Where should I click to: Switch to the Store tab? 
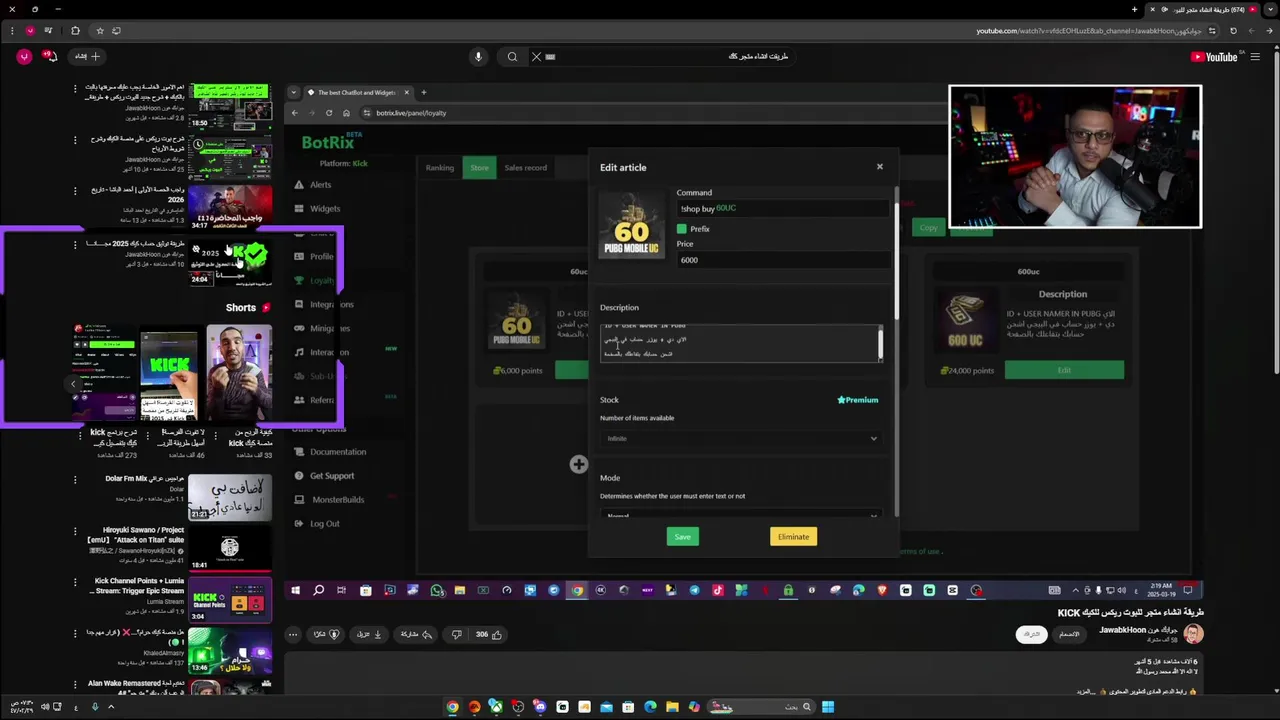coord(480,168)
